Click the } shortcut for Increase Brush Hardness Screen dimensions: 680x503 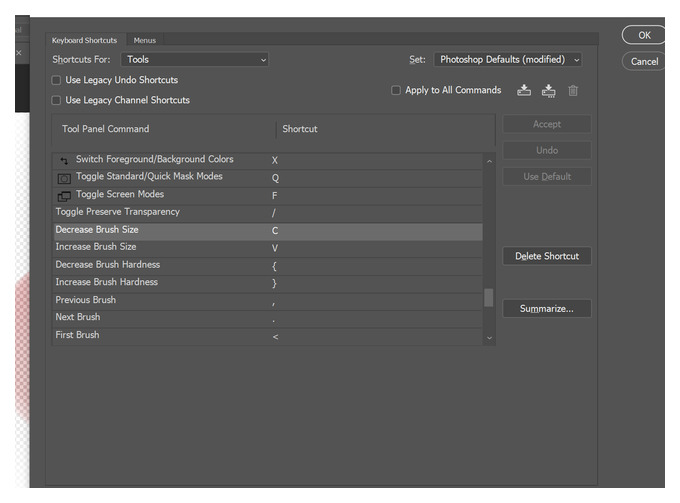coord(274,284)
